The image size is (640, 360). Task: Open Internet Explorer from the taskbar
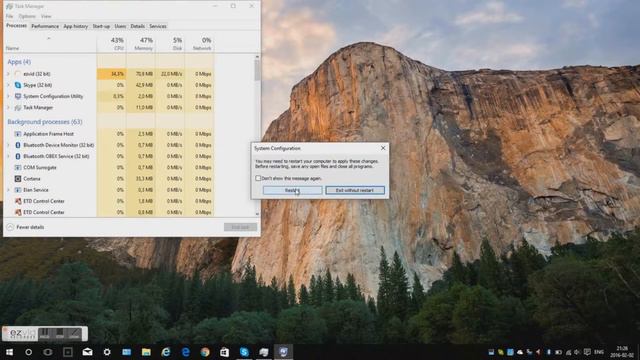(x=166, y=352)
